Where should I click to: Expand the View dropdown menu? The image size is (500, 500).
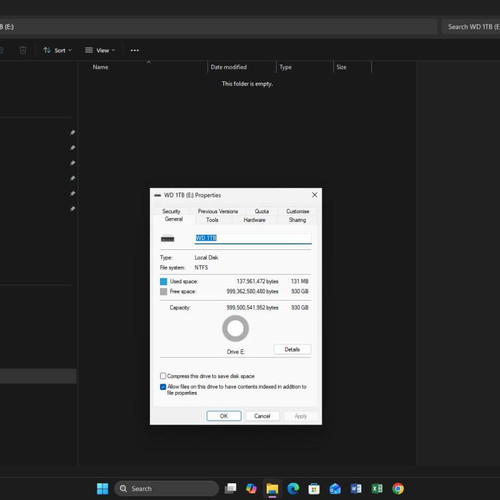click(100, 50)
